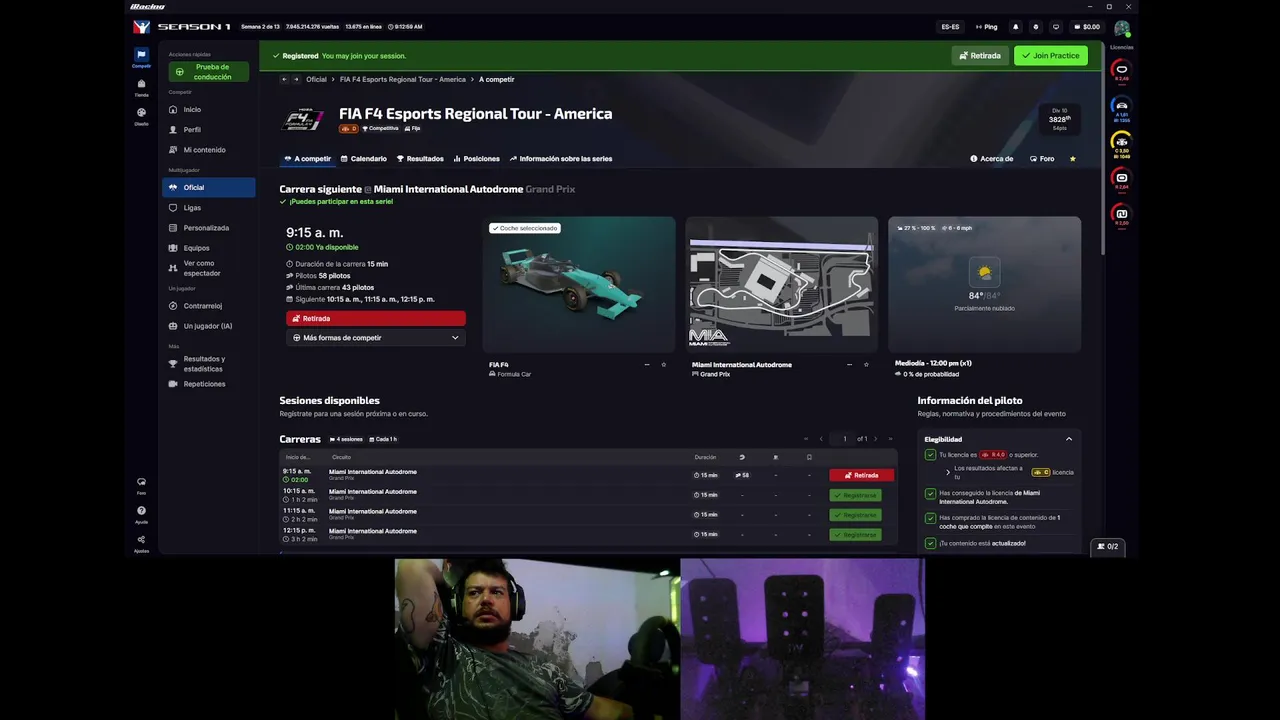Open the $0.00 account balance
This screenshot has height=720, width=1280.
(x=1086, y=27)
